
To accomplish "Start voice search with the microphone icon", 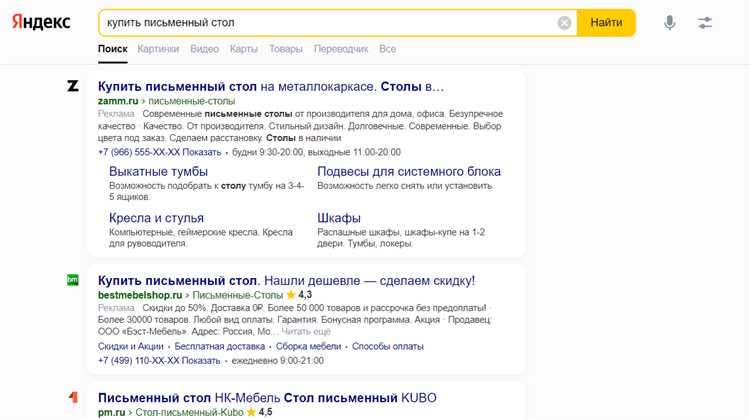I will click(x=670, y=22).
